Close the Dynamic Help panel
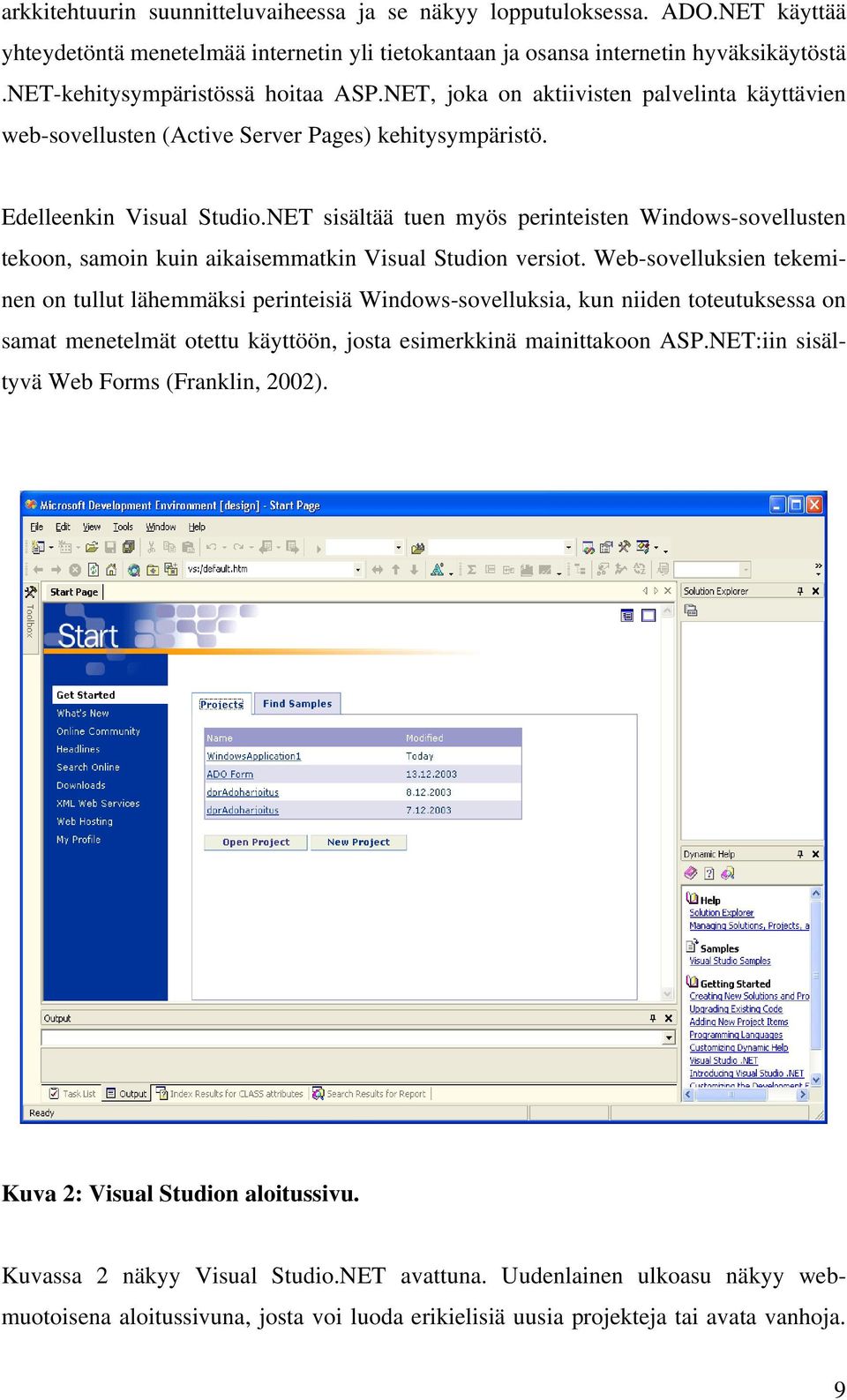This screenshot has height=1400, width=847. pos(815,854)
